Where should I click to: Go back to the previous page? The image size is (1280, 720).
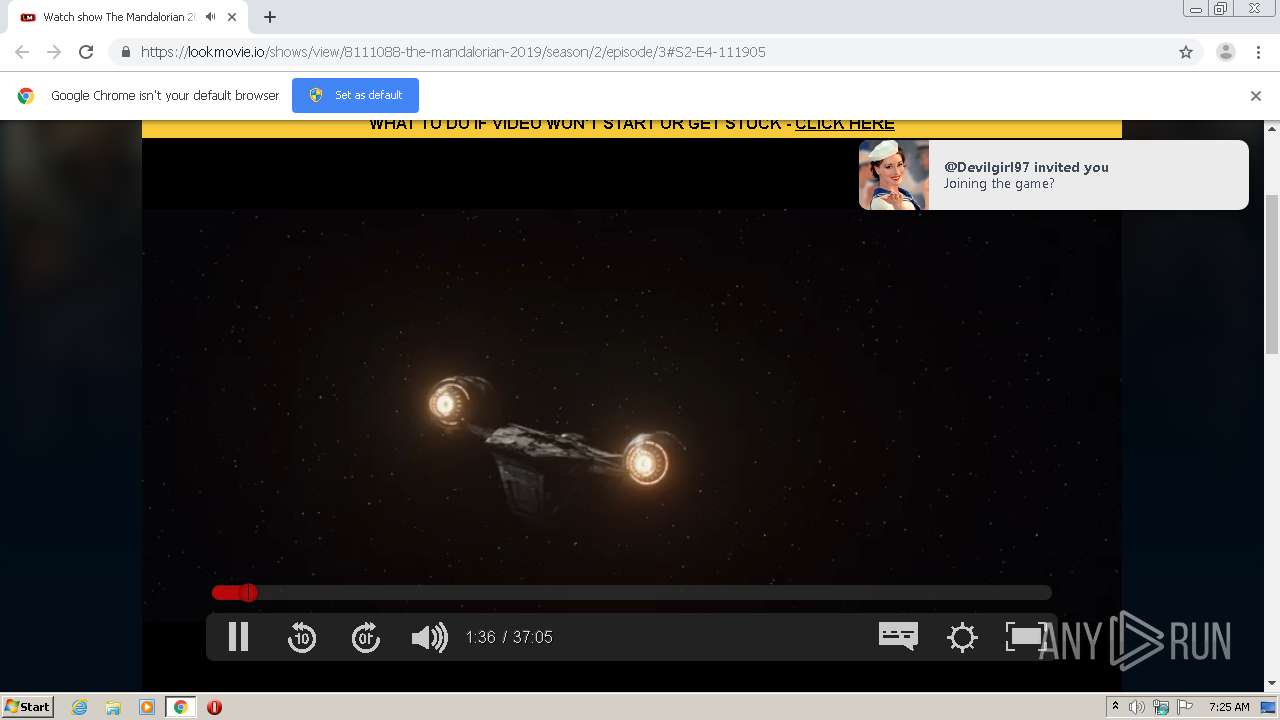[22, 52]
